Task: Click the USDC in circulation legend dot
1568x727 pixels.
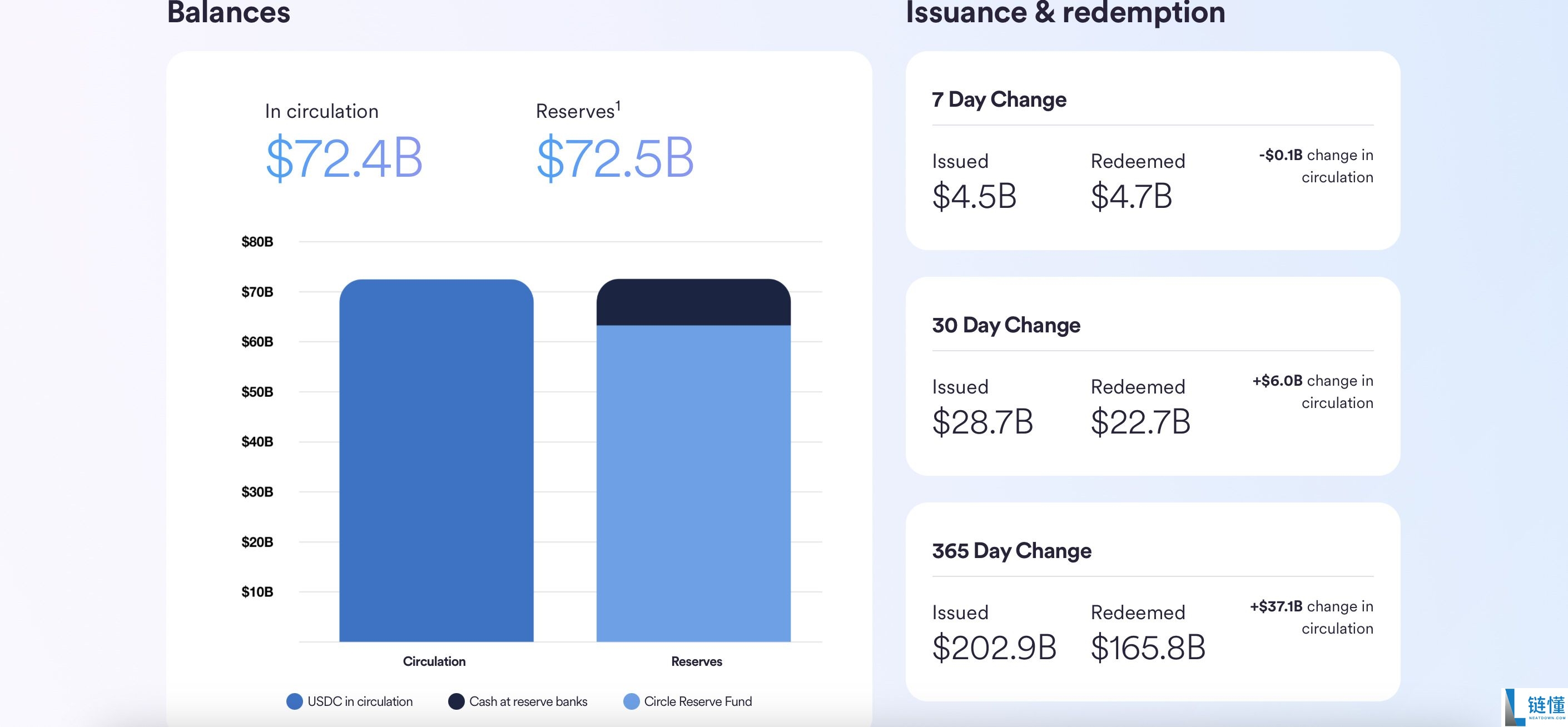Action: [295, 701]
